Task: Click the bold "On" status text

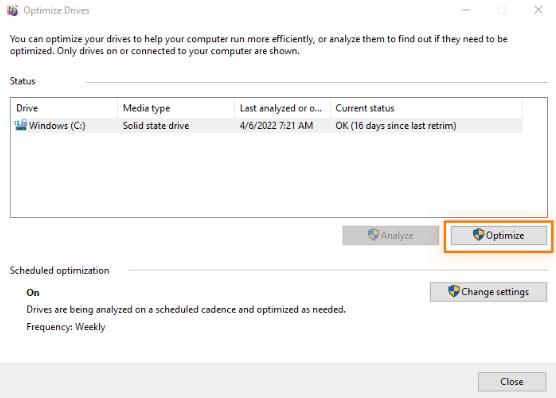Action: (33, 293)
